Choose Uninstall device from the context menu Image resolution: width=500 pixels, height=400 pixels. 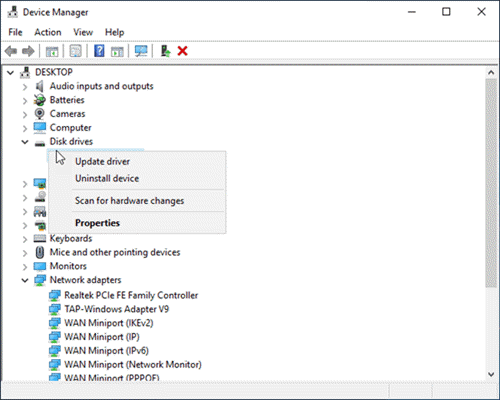(x=137, y=179)
